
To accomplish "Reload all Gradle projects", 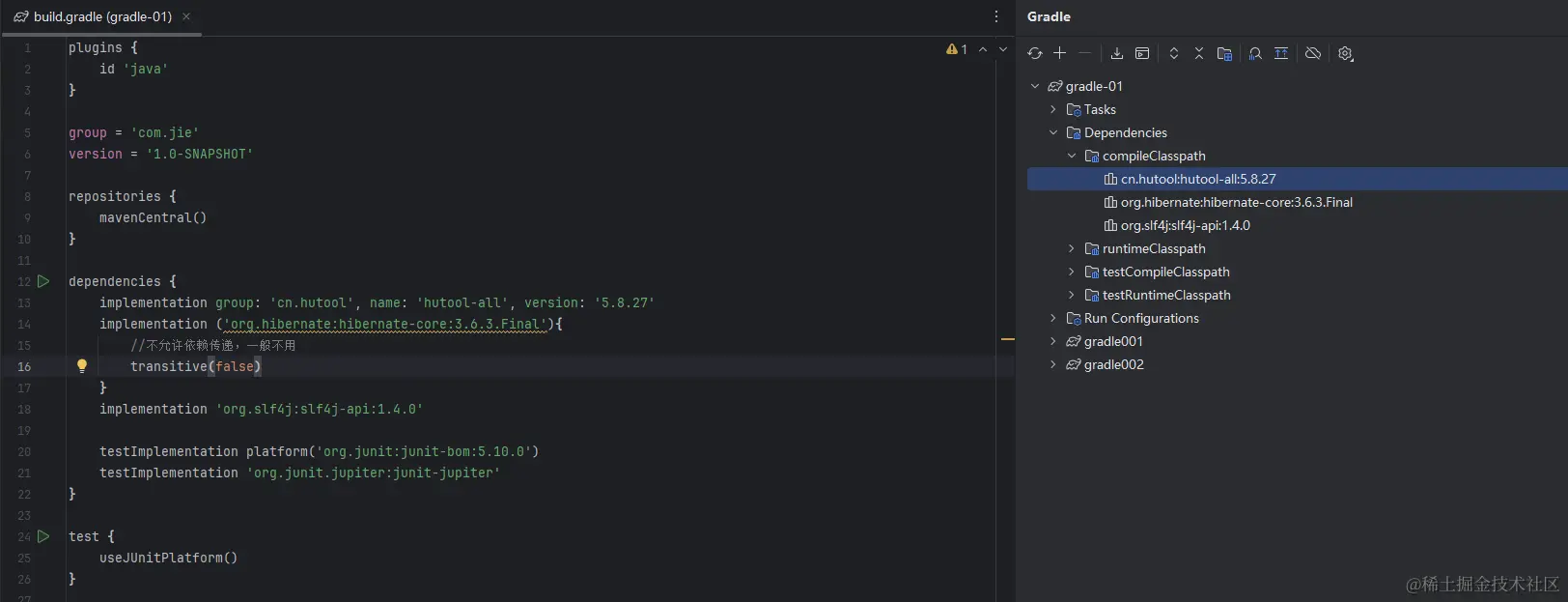I will [x=1035, y=53].
